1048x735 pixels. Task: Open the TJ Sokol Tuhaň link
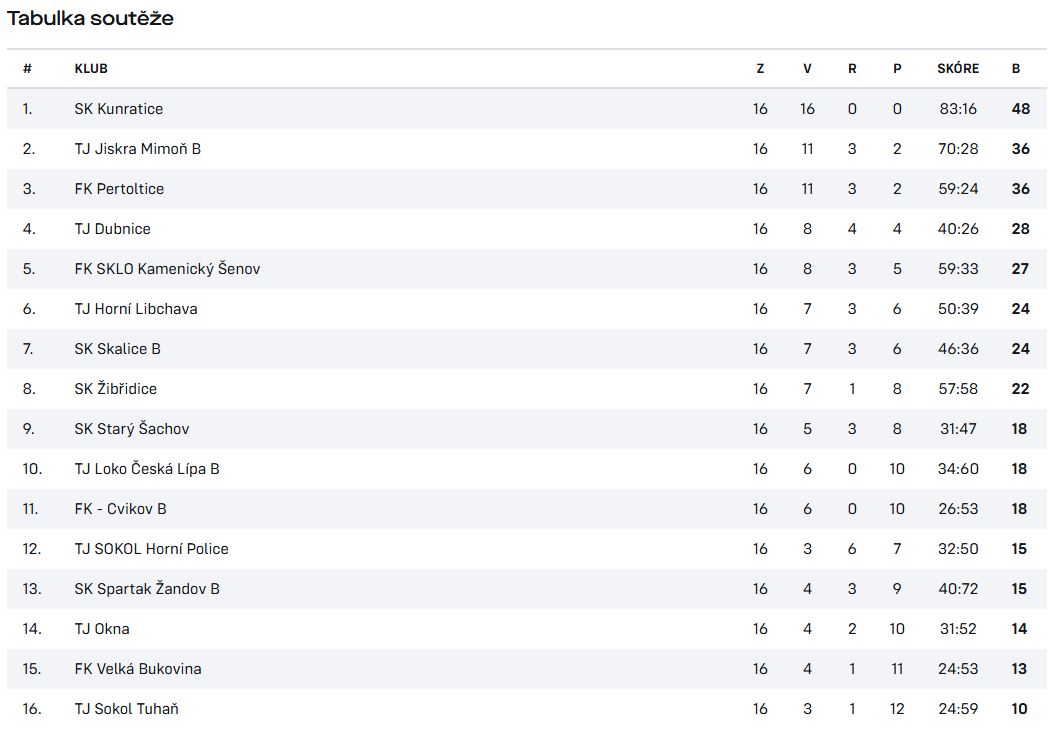126,709
